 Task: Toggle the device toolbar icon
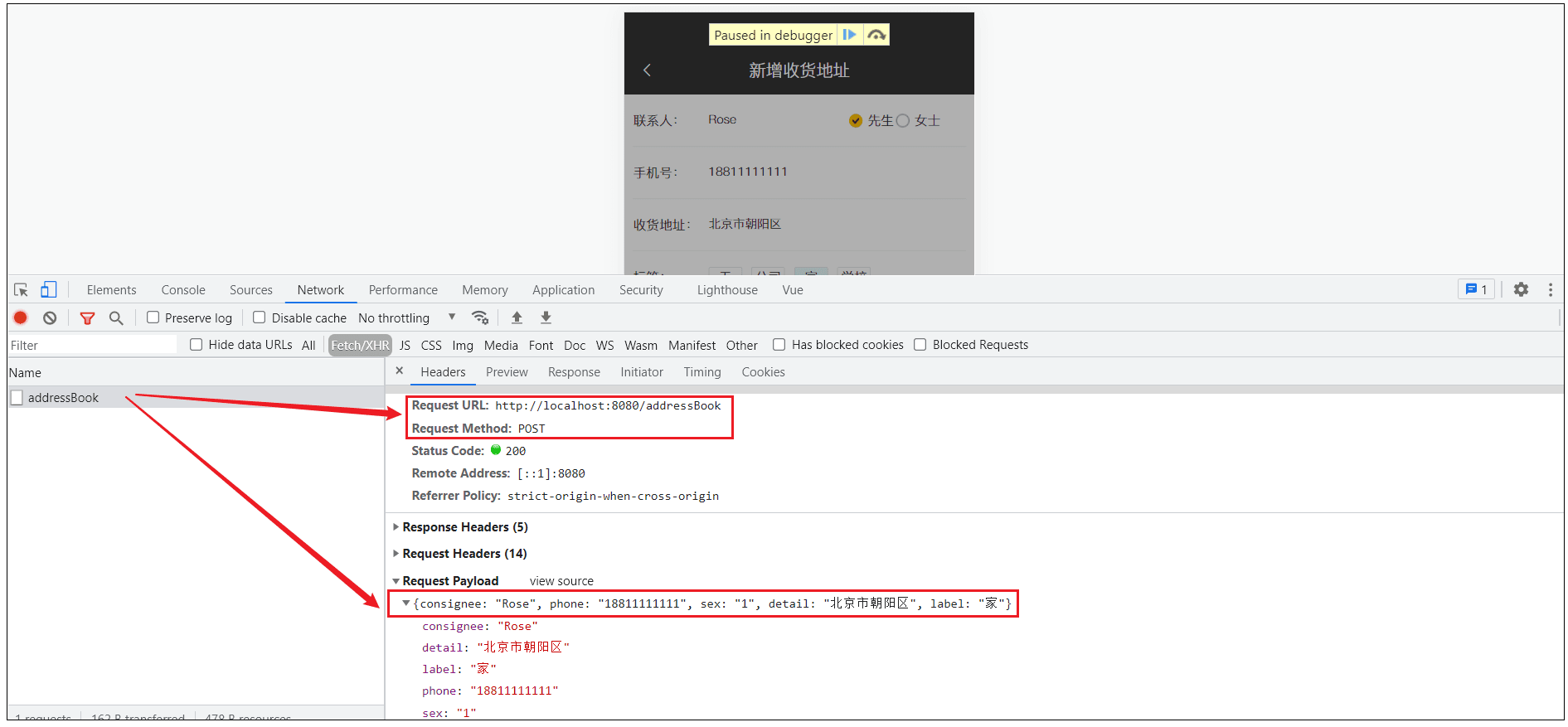coord(49,290)
